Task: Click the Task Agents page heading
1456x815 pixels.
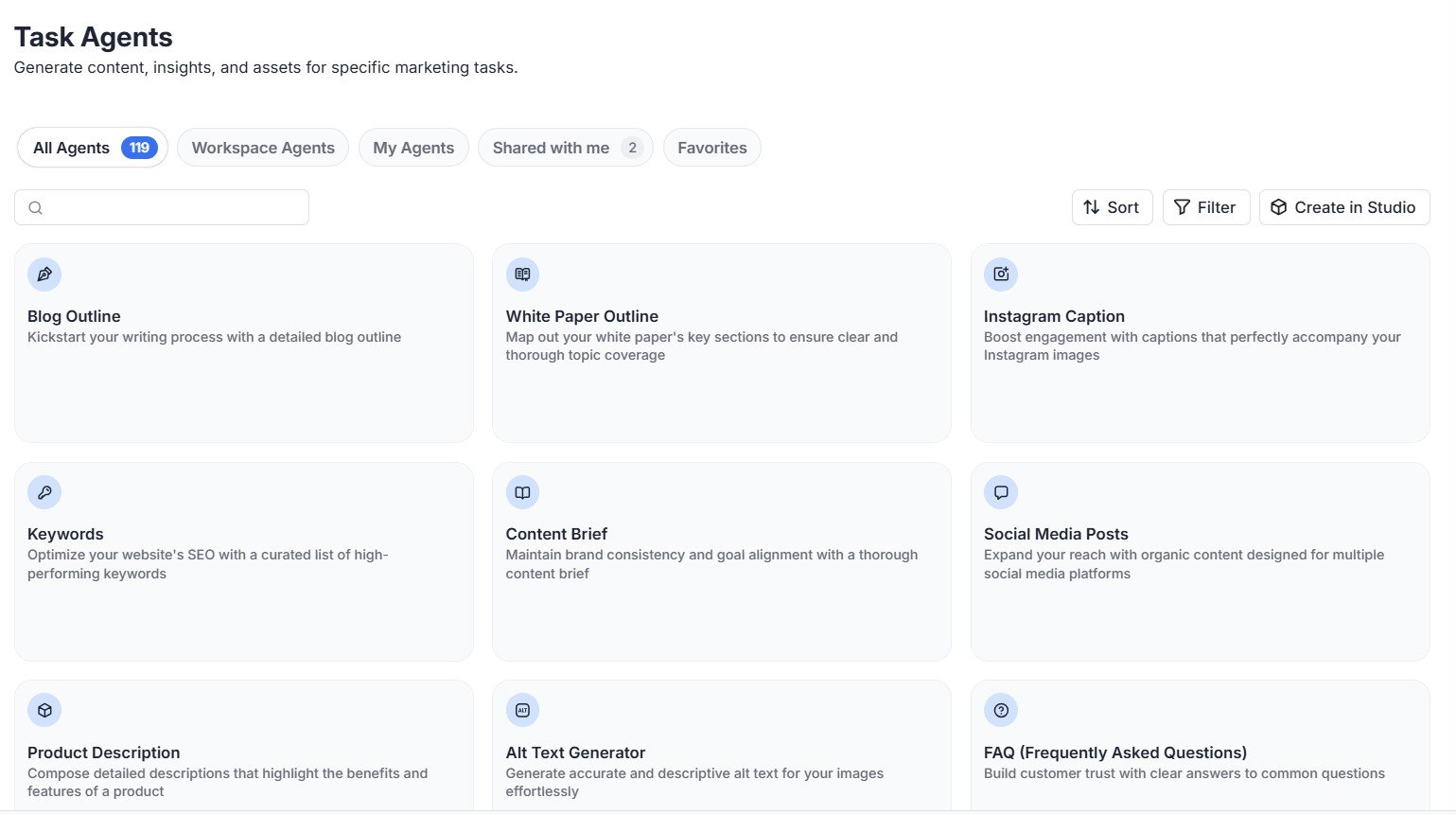Action: [x=93, y=37]
